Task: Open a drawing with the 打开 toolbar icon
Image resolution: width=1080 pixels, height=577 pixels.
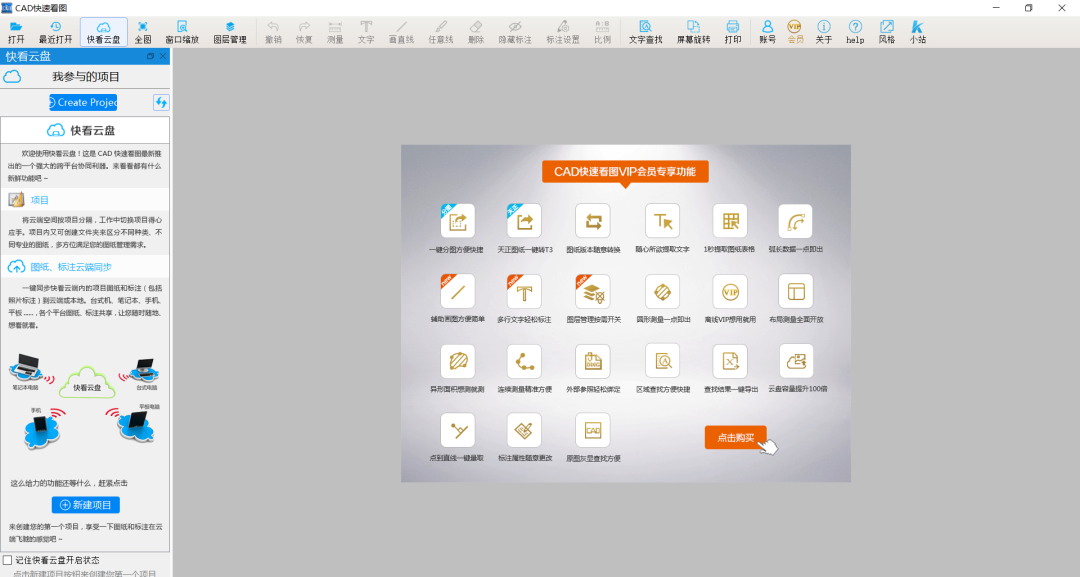Action: click(16, 32)
